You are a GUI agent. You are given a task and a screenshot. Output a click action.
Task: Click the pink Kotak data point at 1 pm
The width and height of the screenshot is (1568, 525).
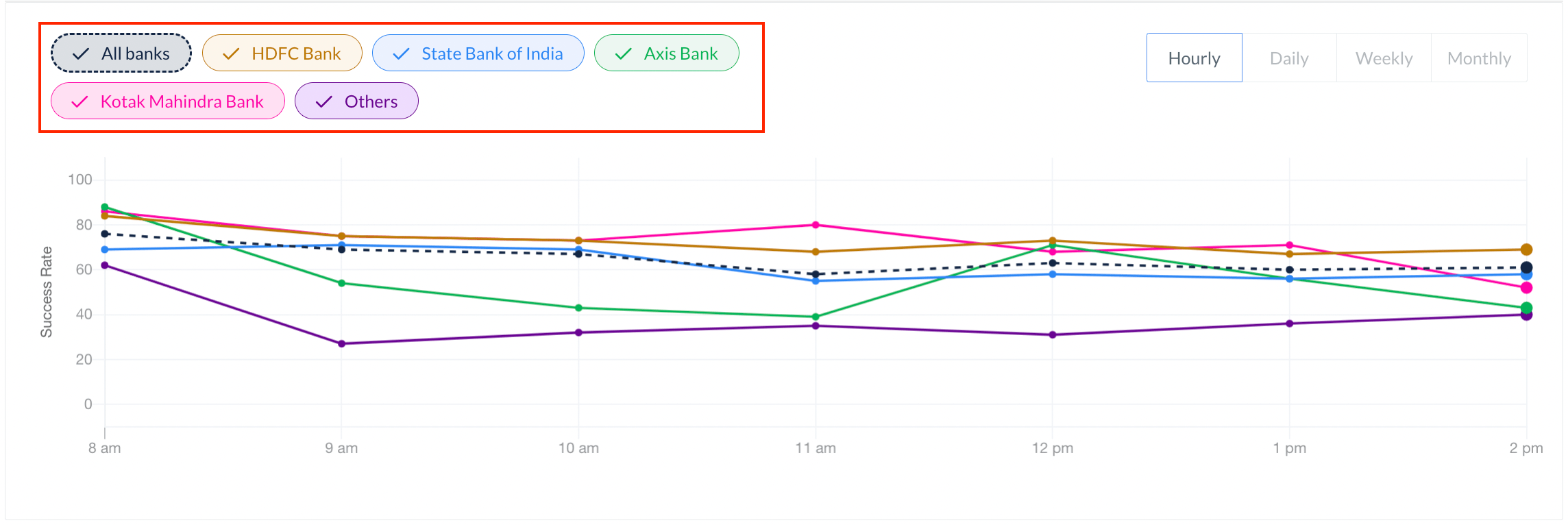coord(1289,245)
